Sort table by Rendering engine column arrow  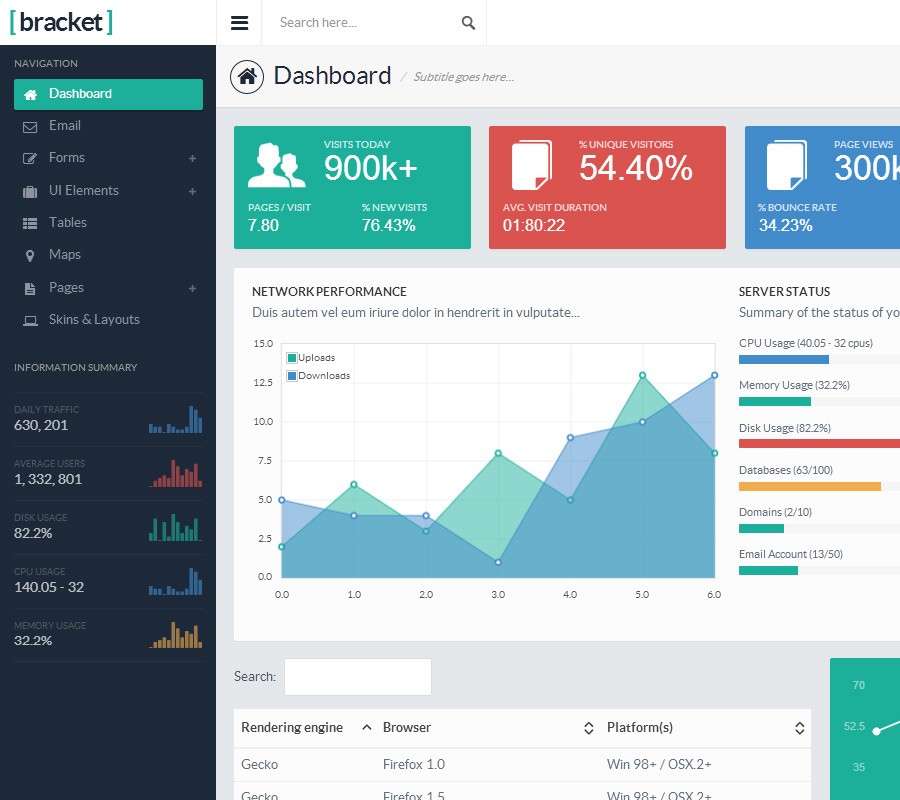tap(366, 728)
